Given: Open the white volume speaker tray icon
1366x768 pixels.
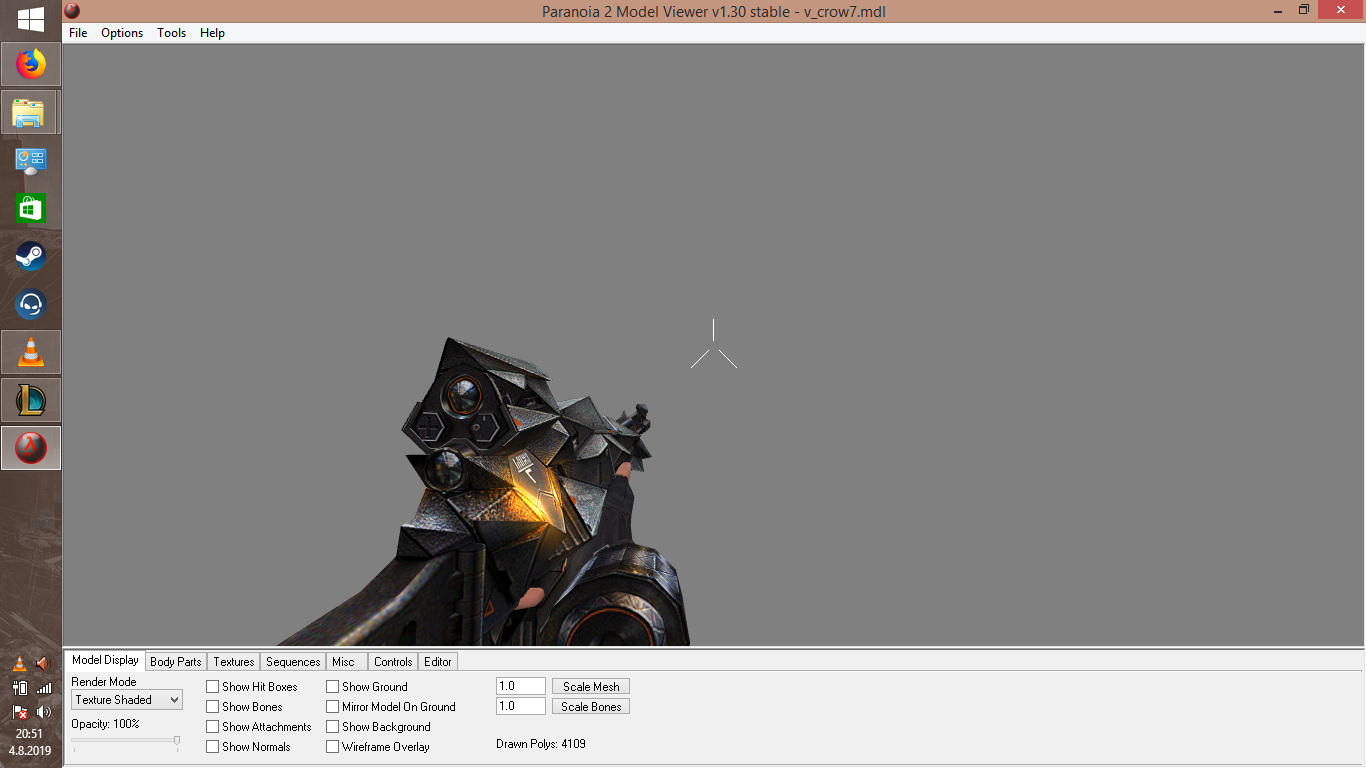Looking at the screenshot, I should 43,711.
